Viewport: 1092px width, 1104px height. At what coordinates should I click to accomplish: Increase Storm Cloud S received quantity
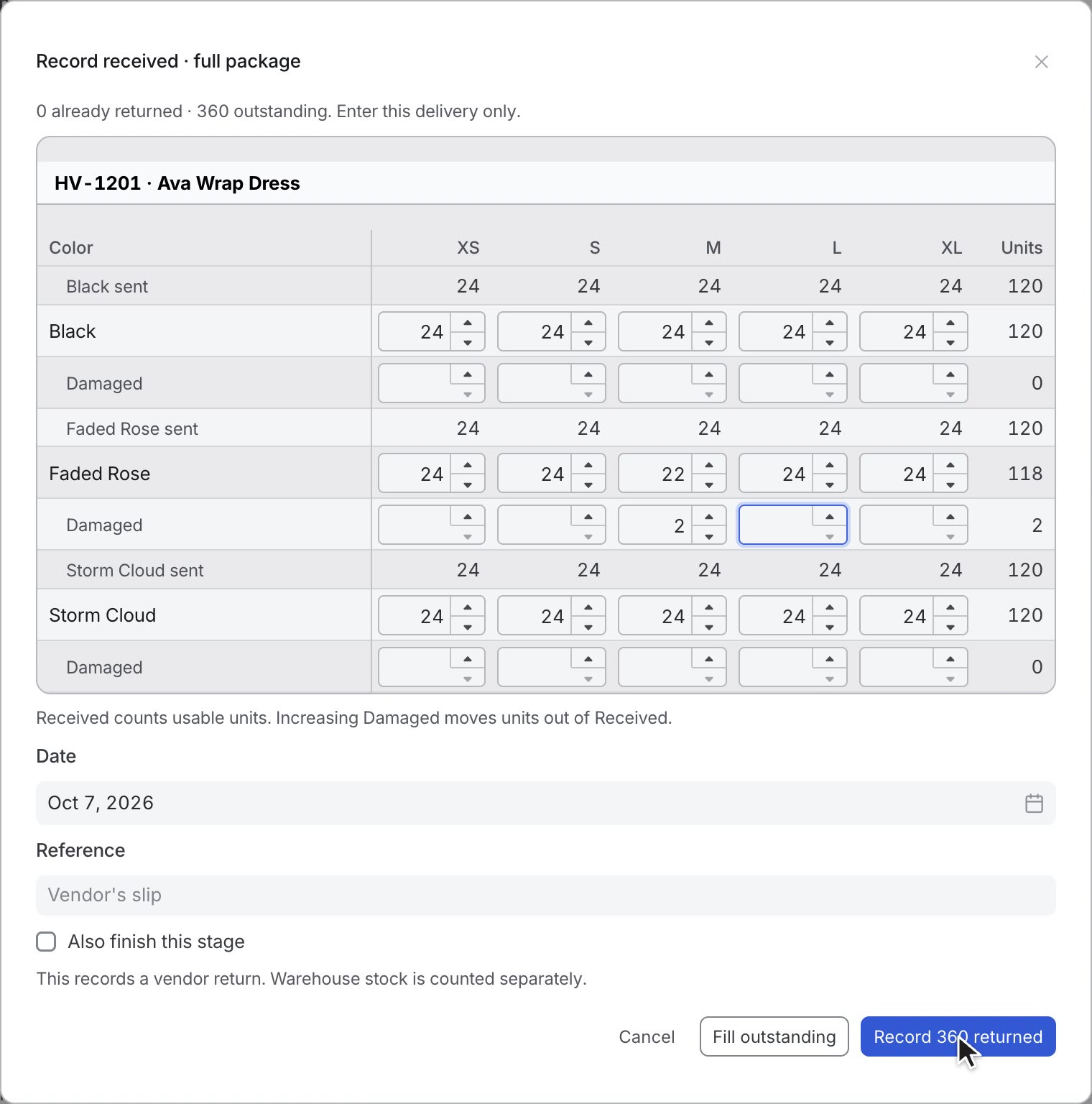588,606
